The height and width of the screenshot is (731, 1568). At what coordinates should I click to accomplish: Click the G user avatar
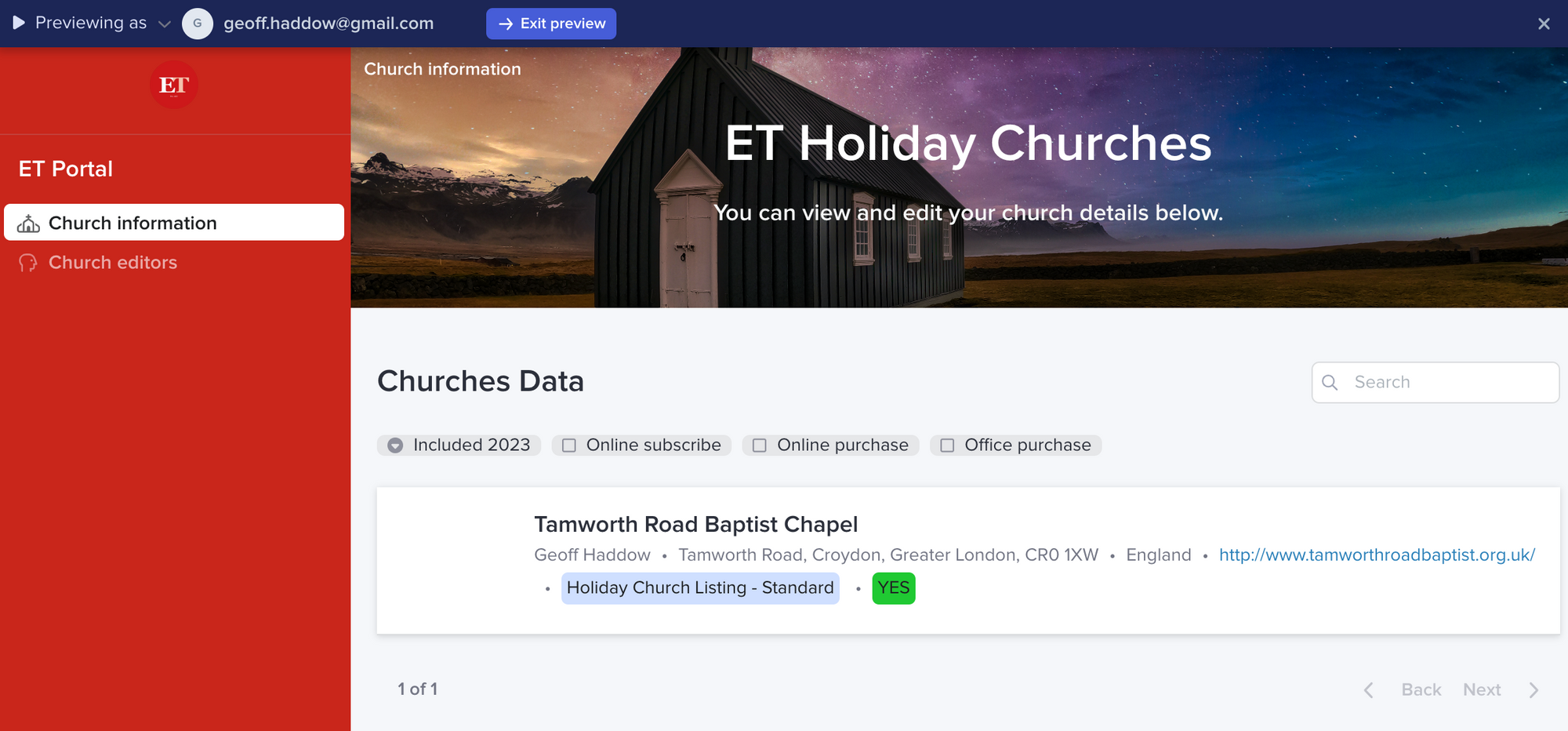[198, 24]
